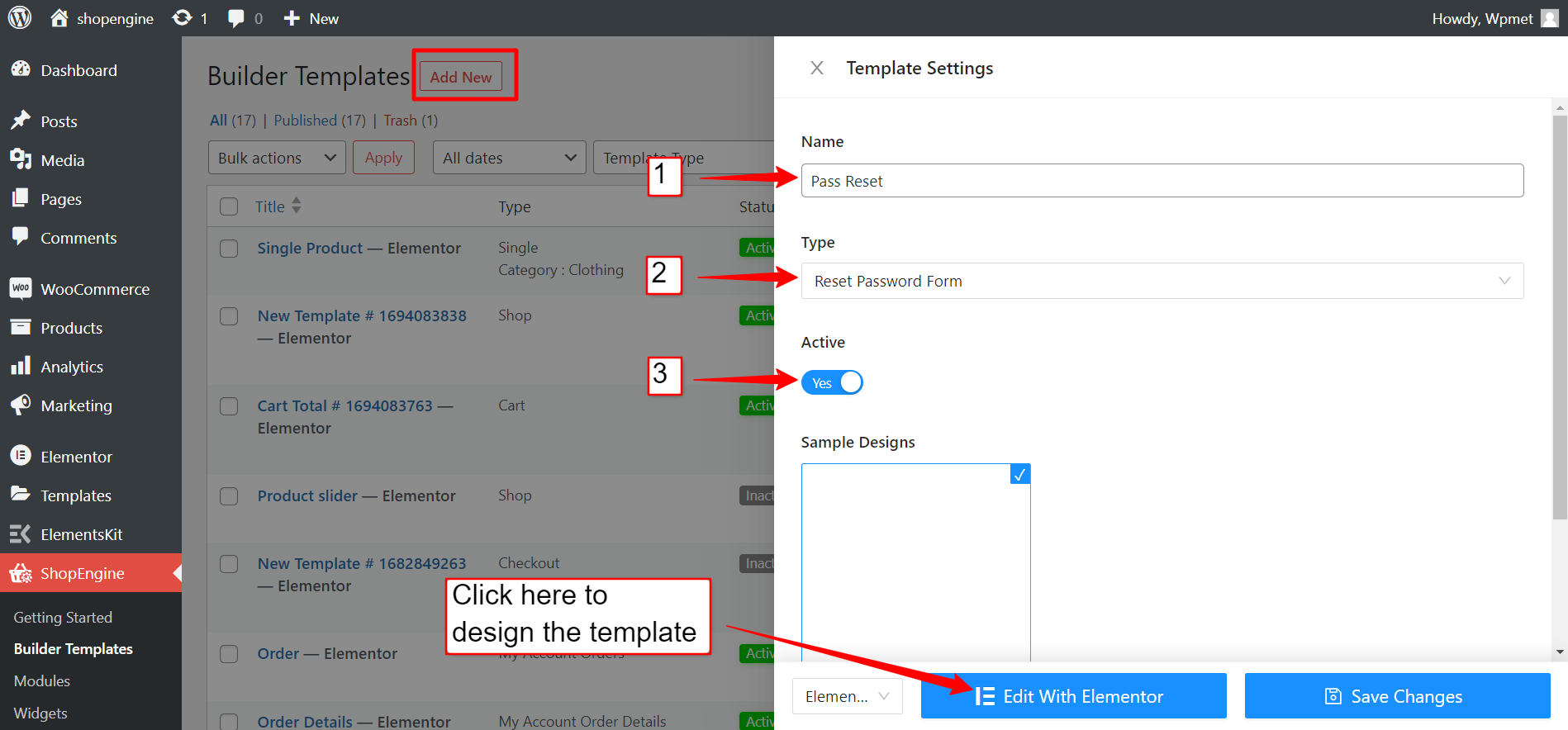The width and height of the screenshot is (1568, 730).
Task: Open Trash (1) link
Action: (x=411, y=121)
